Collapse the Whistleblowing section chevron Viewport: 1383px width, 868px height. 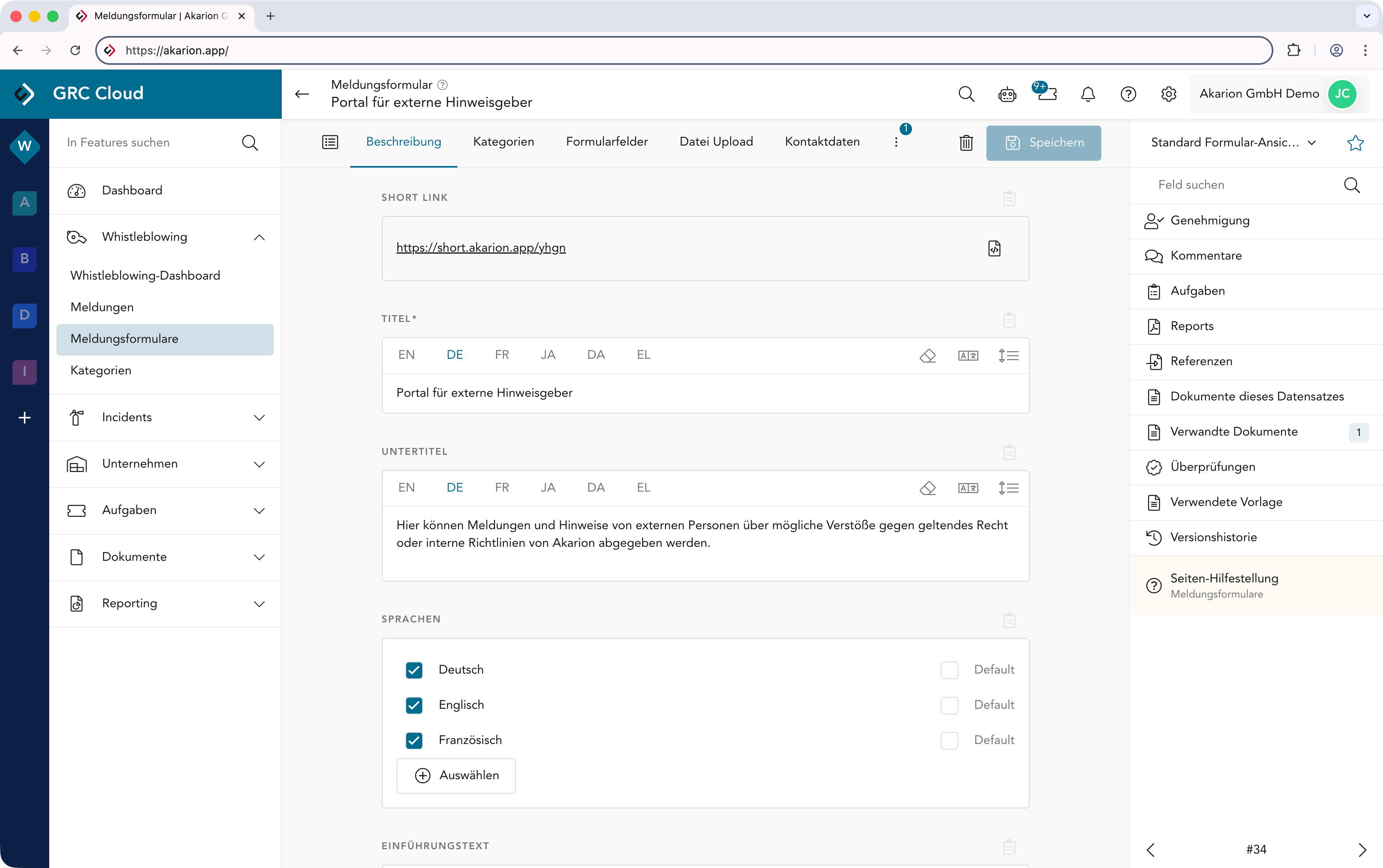click(260, 236)
